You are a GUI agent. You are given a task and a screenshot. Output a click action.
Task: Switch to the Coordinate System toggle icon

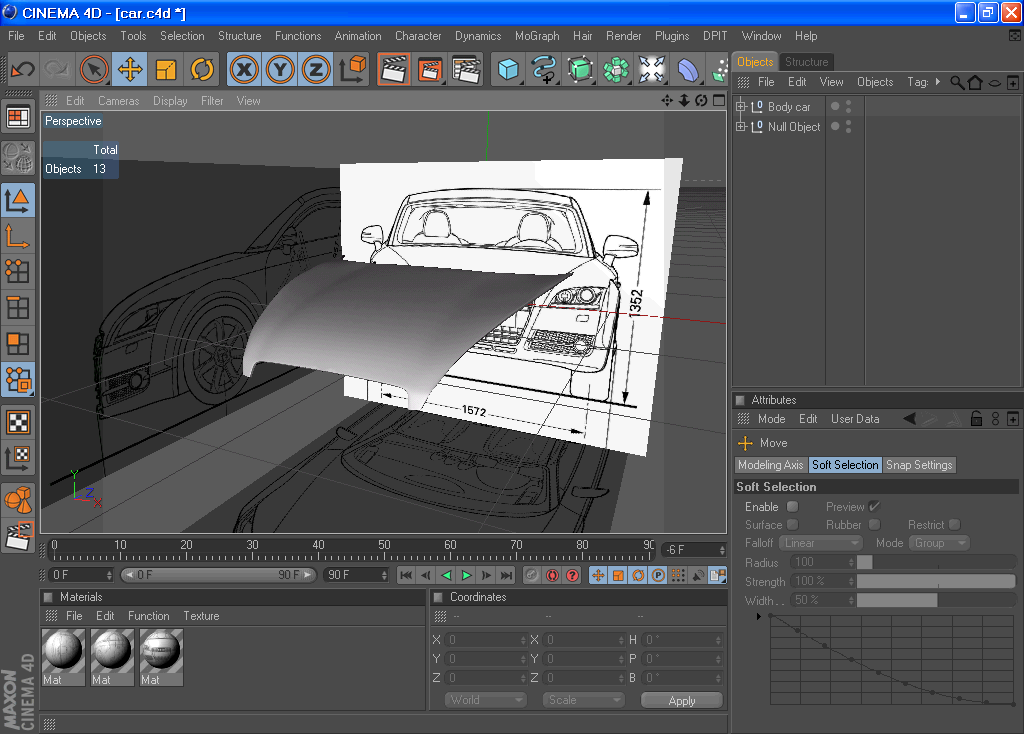tap(353, 69)
